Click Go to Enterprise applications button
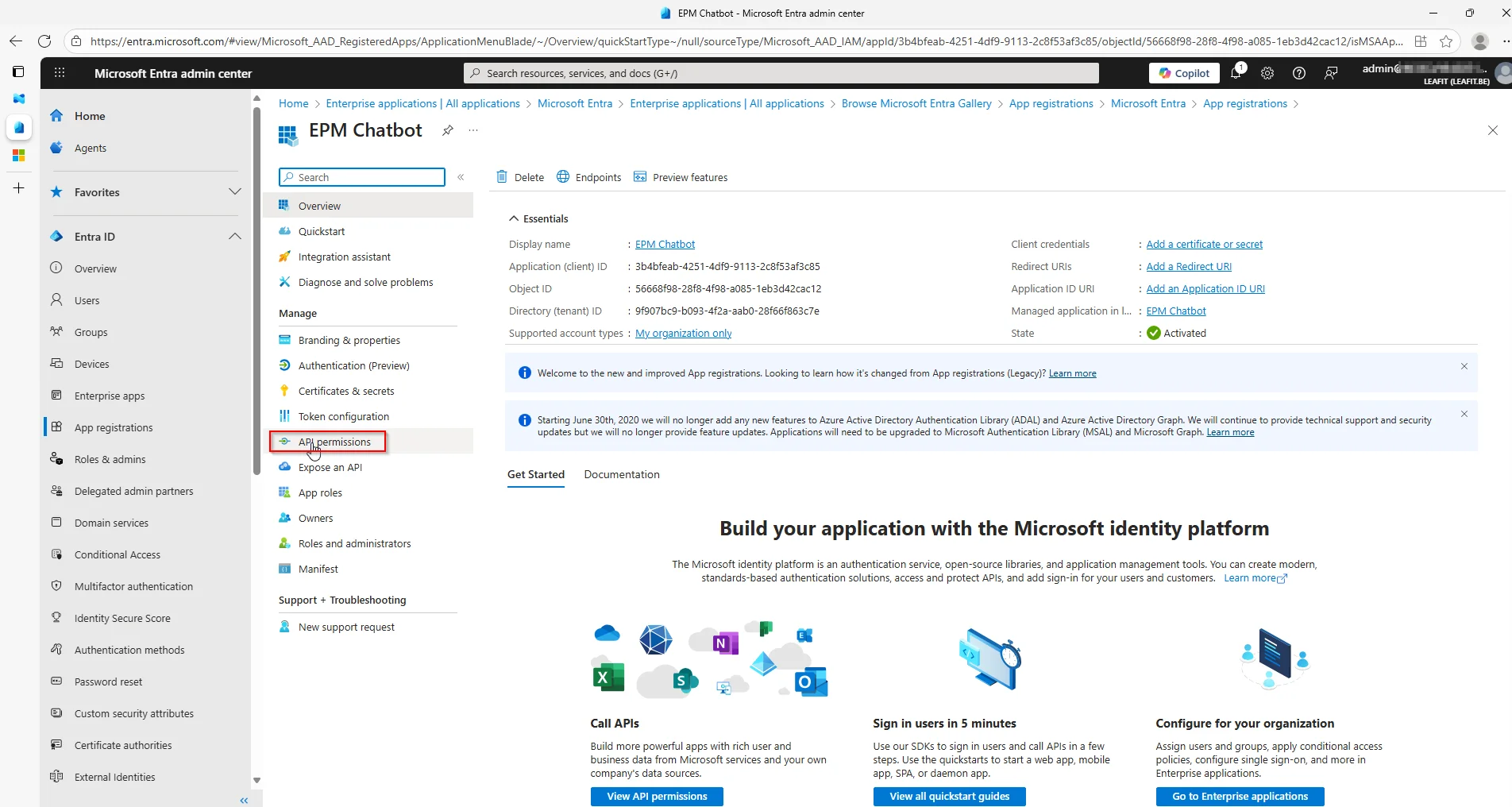 point(1240,796)
